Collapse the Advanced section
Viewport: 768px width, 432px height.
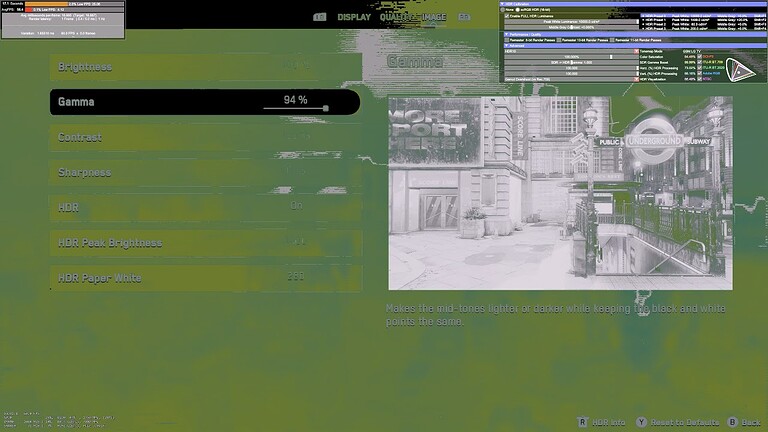coord(503,45)
